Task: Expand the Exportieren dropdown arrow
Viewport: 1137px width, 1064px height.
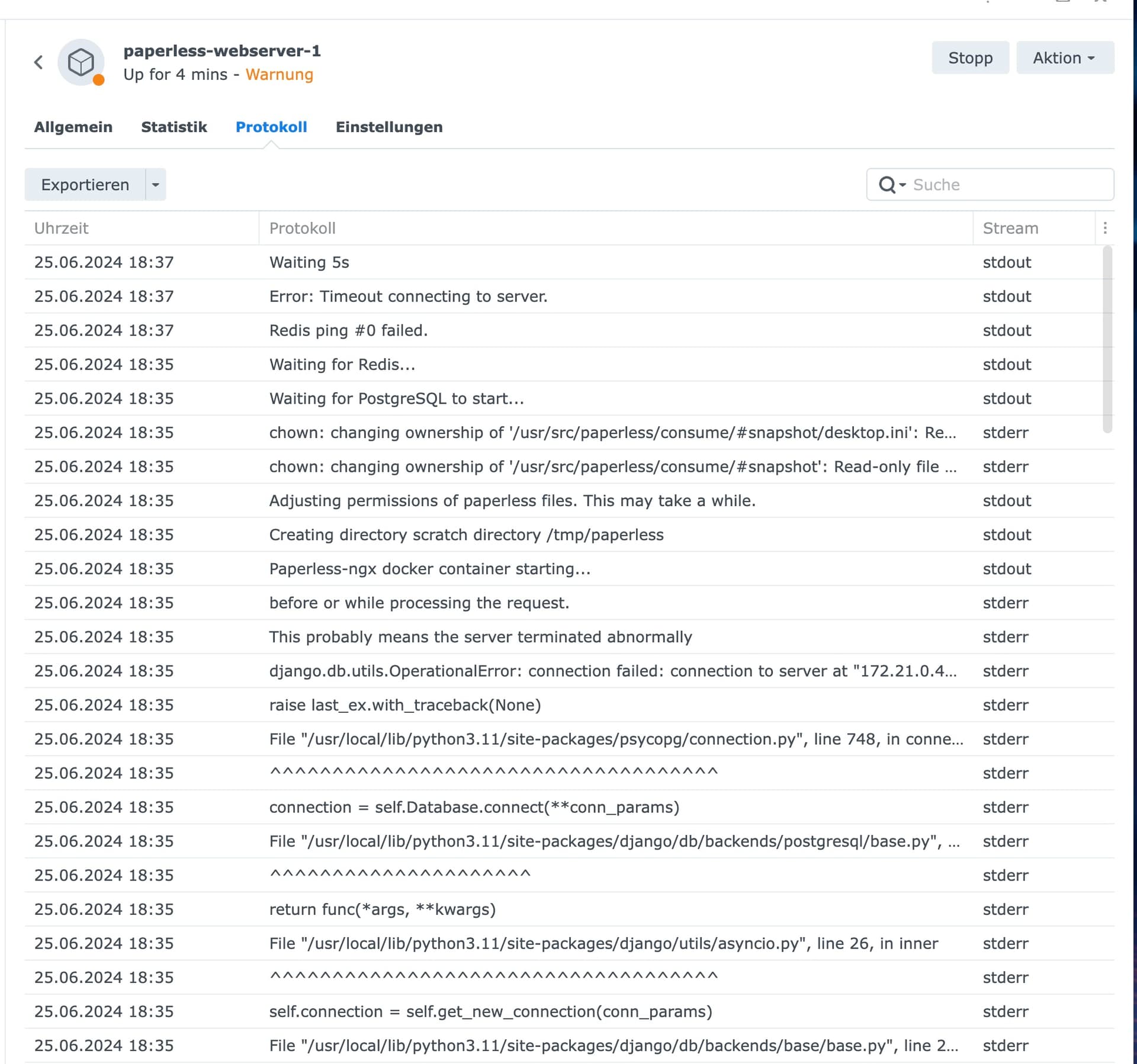Action: pyautogui.click(x=156, y=185)
